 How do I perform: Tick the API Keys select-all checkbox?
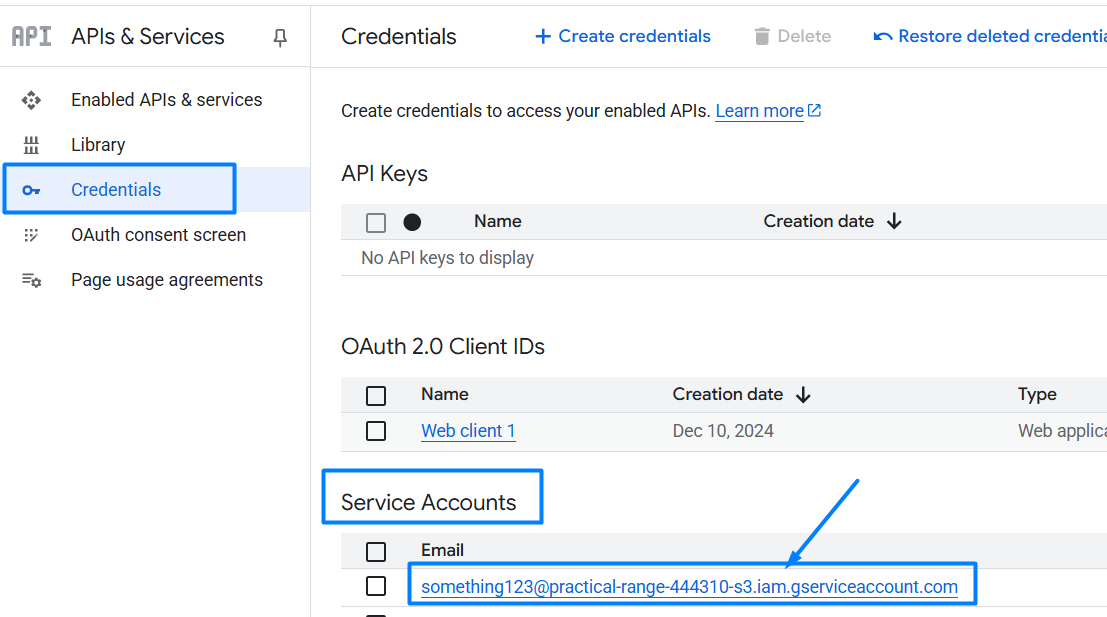coord(376,222)
